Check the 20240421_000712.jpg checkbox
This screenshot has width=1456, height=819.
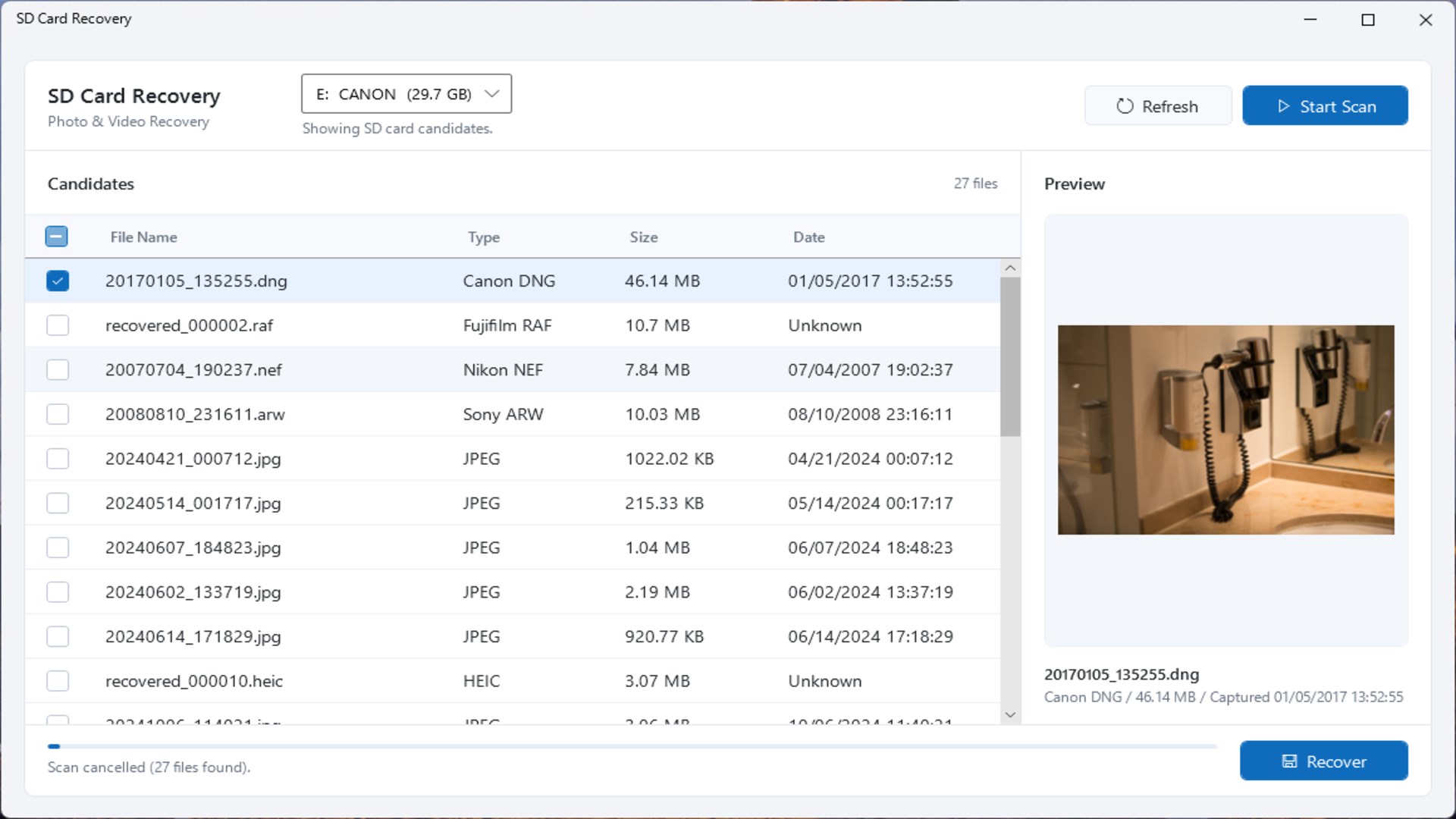coord(58,459)
